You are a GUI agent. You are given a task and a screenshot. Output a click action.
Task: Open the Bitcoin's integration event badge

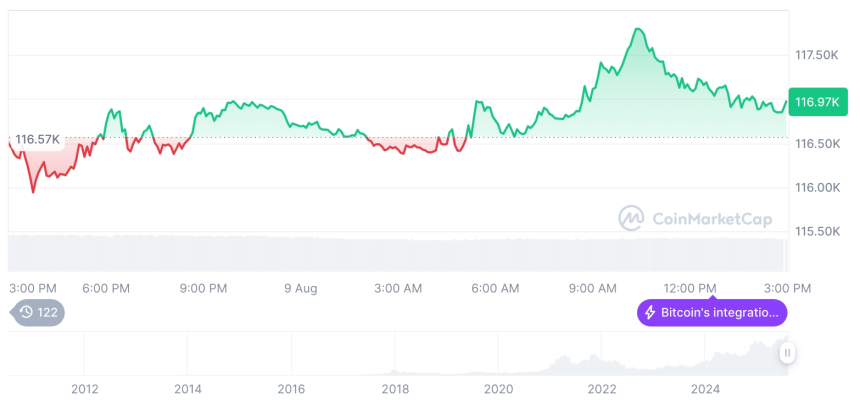click(712, 313)
